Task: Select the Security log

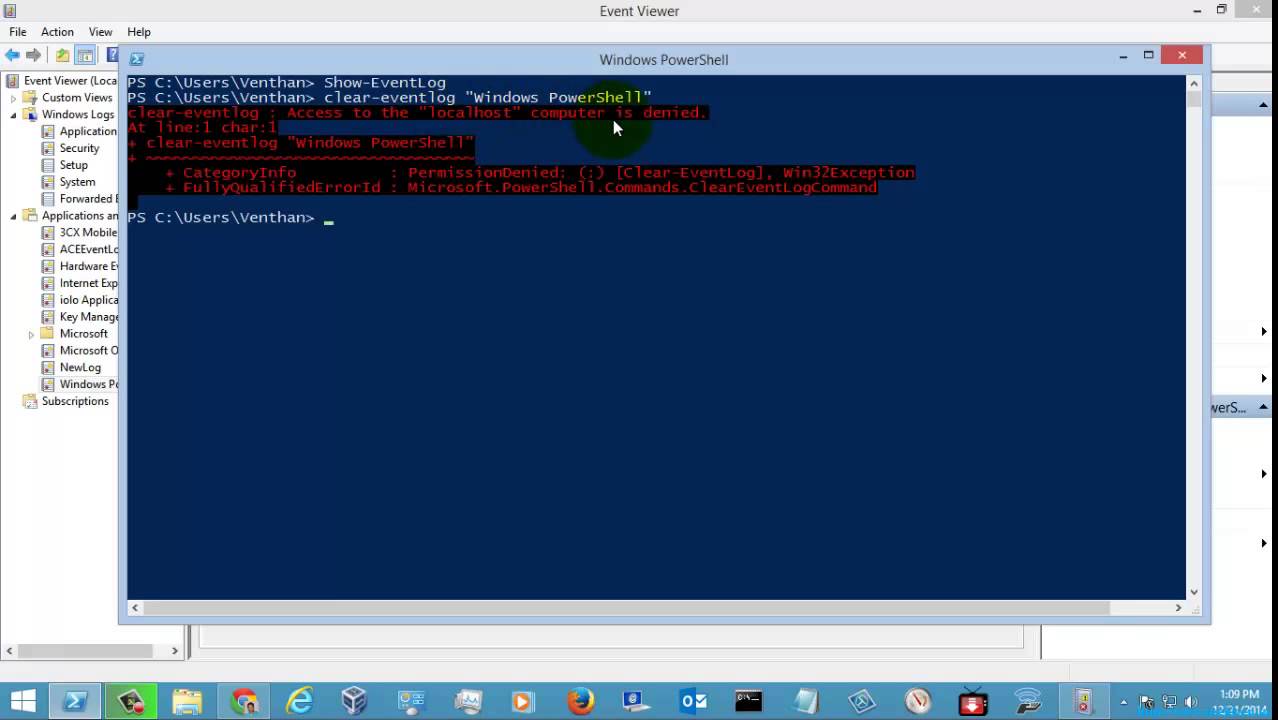Action: click(70, 148)
